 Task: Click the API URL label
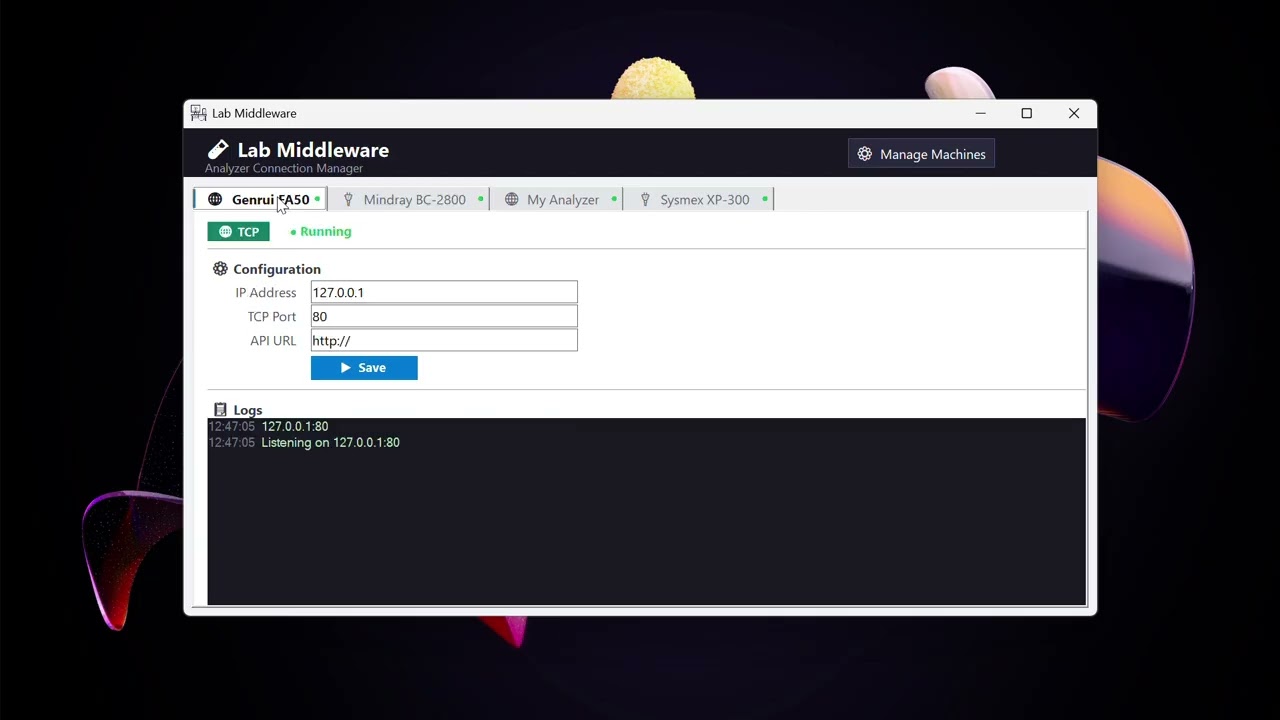click(273, 340)
